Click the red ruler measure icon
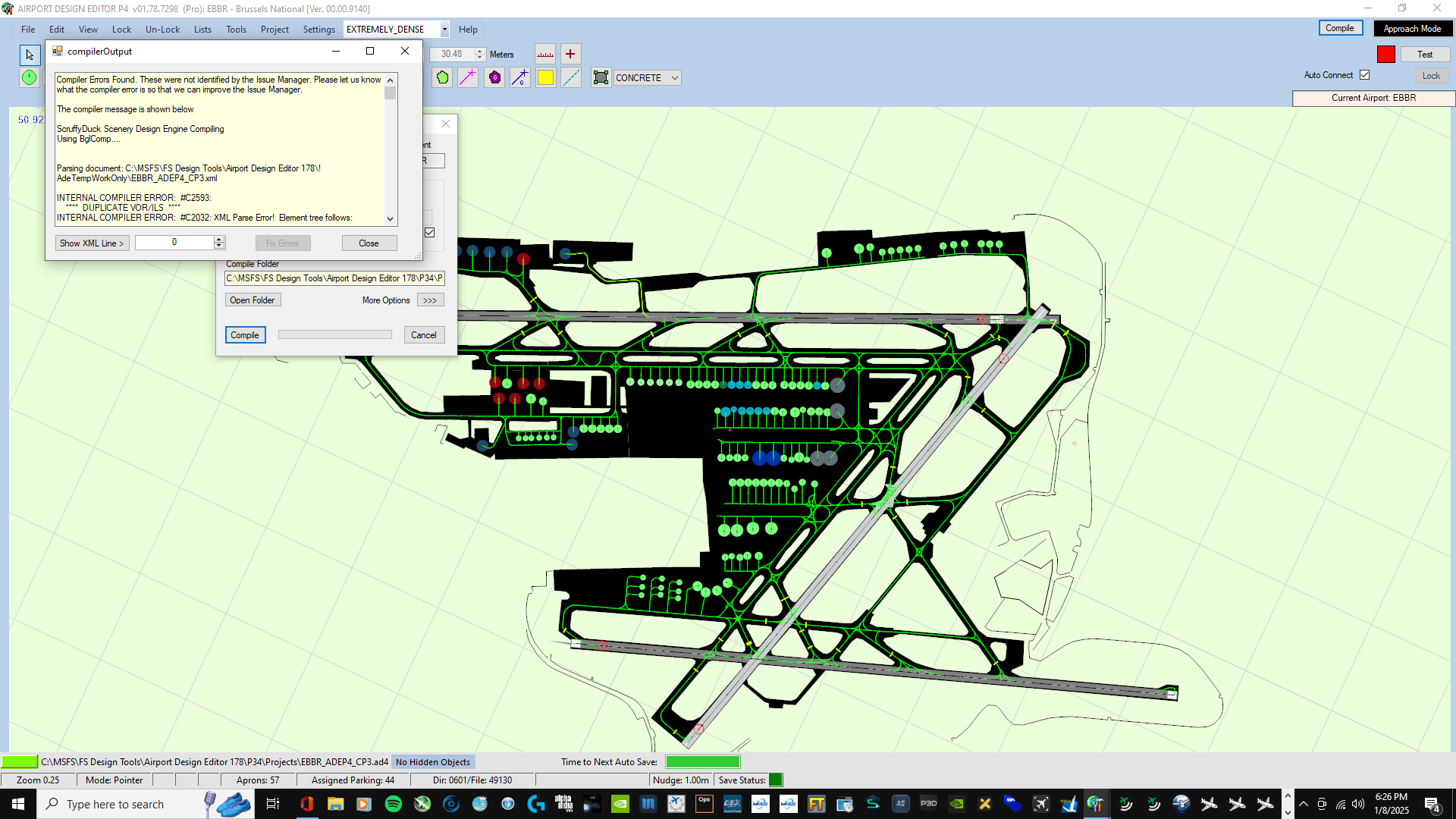 (545, 54)
